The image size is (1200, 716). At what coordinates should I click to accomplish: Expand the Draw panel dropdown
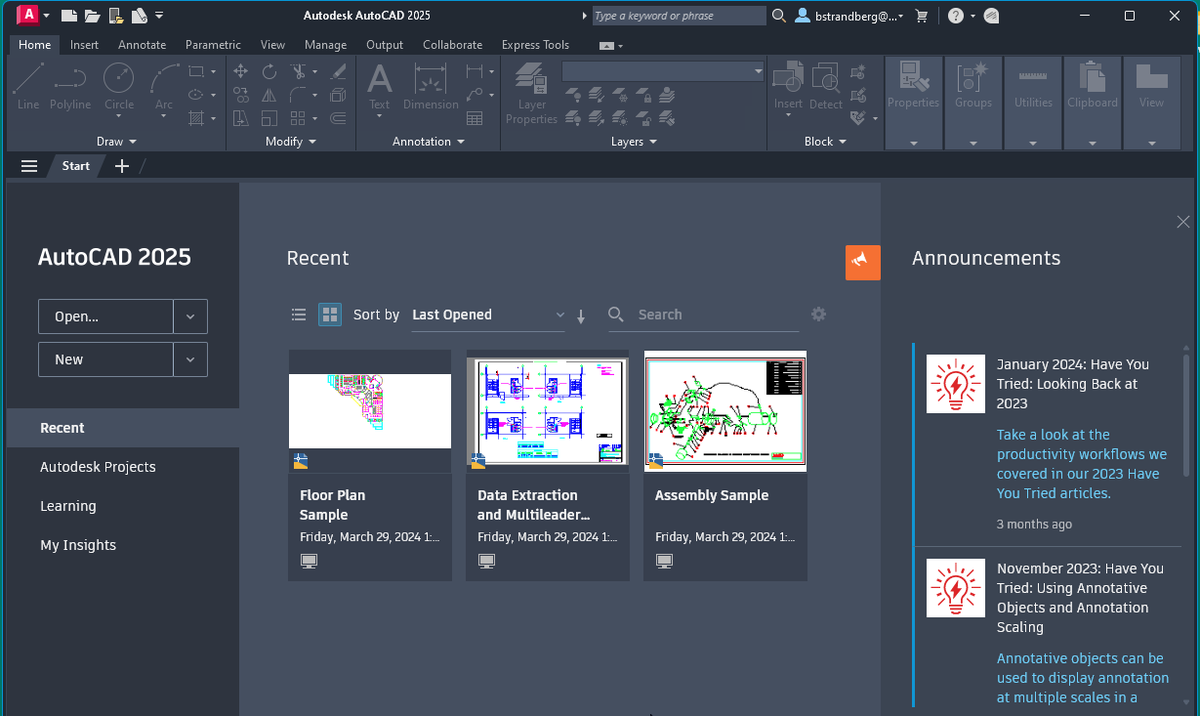(x=117, y=142)
